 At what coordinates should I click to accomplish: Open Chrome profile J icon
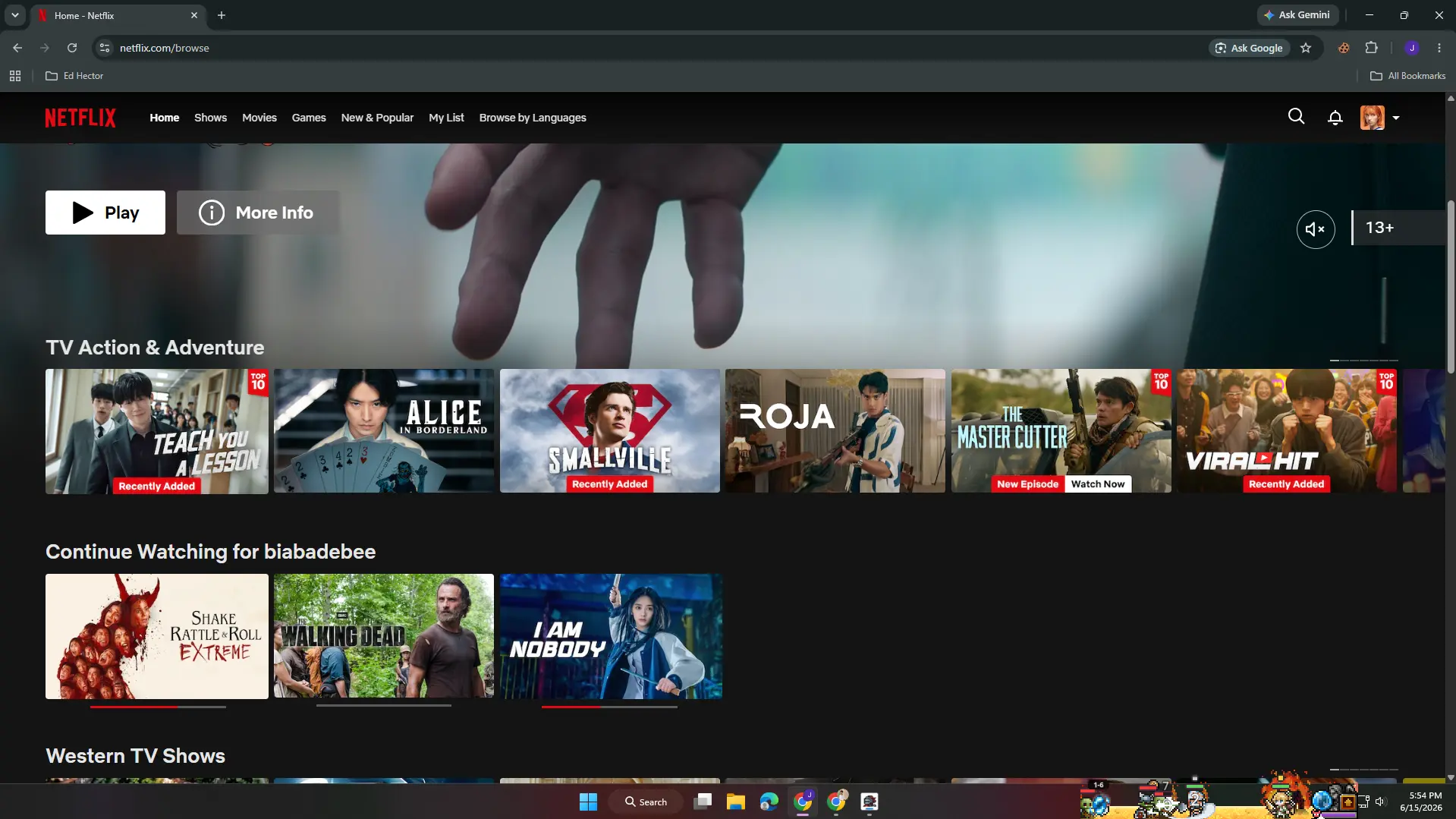tap(1411, 48)
